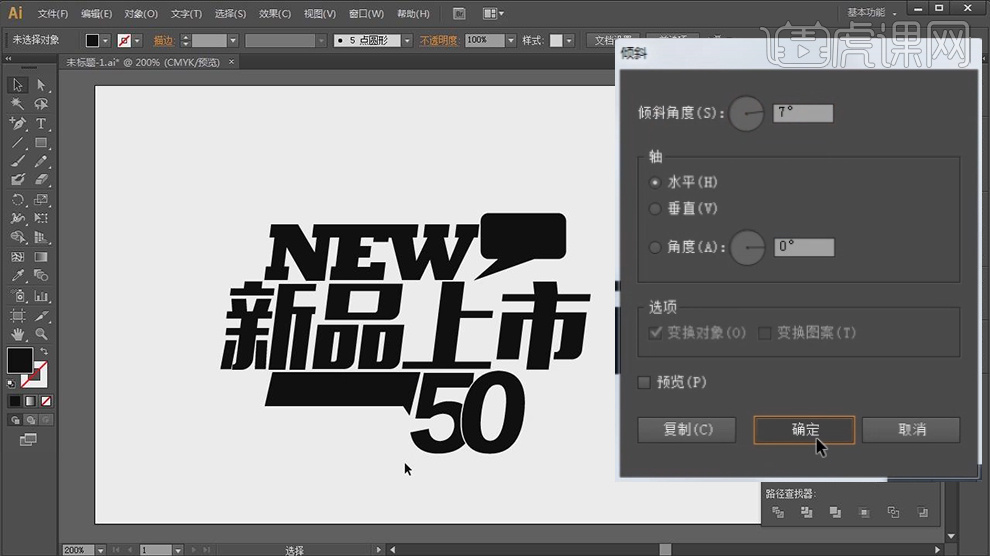Open the 对象(O) menu

point(141,14)
